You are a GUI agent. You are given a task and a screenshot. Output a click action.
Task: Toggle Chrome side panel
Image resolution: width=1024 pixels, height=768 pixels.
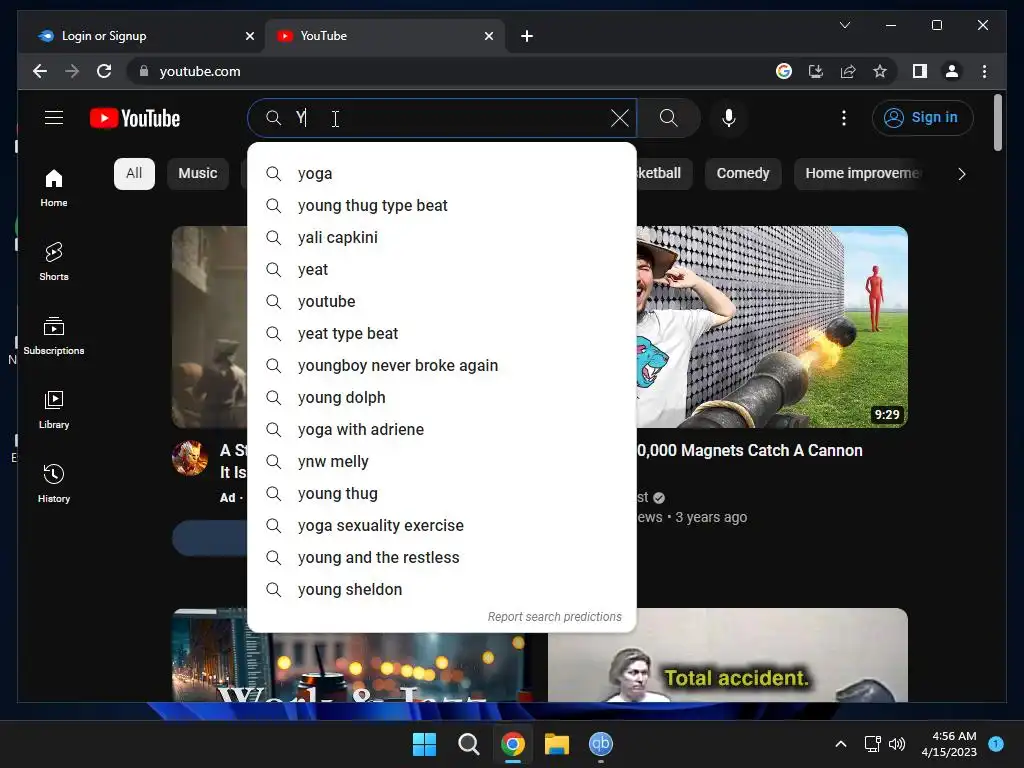pyautogui.click(x=920, y=71)
